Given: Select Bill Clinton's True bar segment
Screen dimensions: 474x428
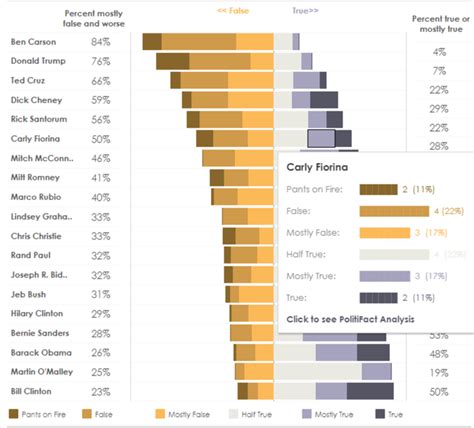Looking at the screenshot, I should click(x=370, y=391).
